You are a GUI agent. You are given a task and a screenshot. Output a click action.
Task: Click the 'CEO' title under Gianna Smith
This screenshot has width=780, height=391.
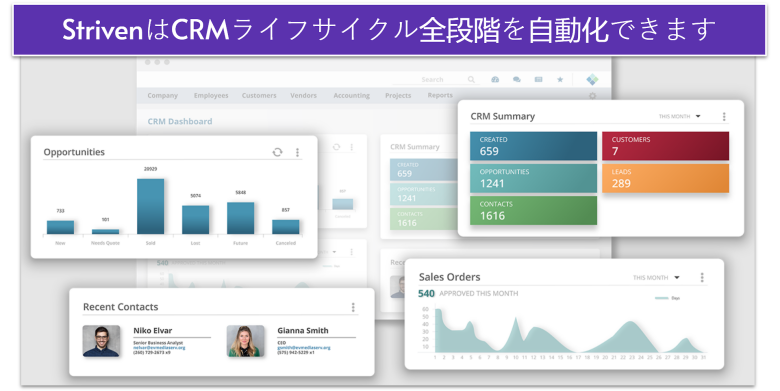click(x=282, y=343)
